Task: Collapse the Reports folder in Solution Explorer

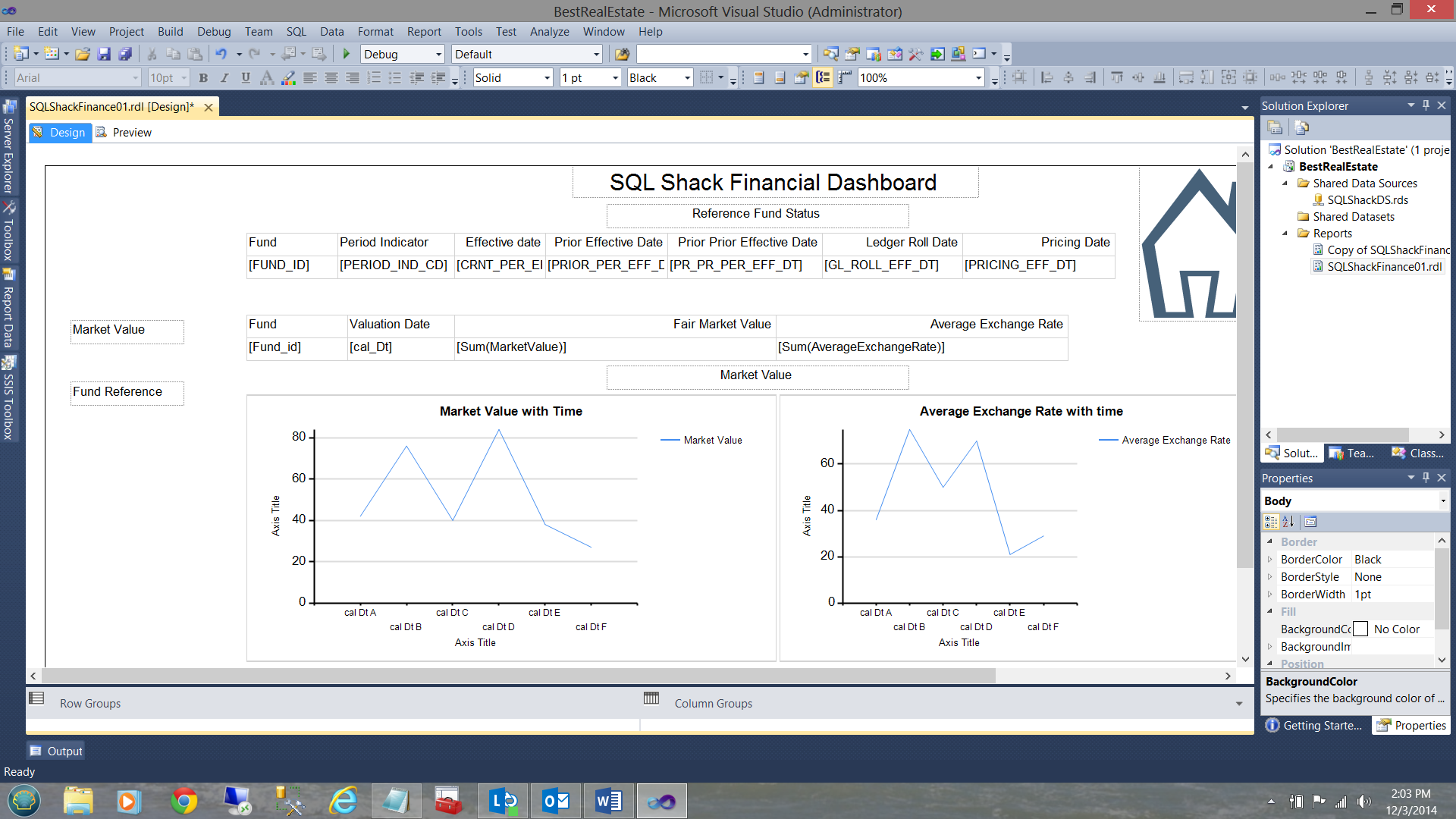Action: (1285, 234)
